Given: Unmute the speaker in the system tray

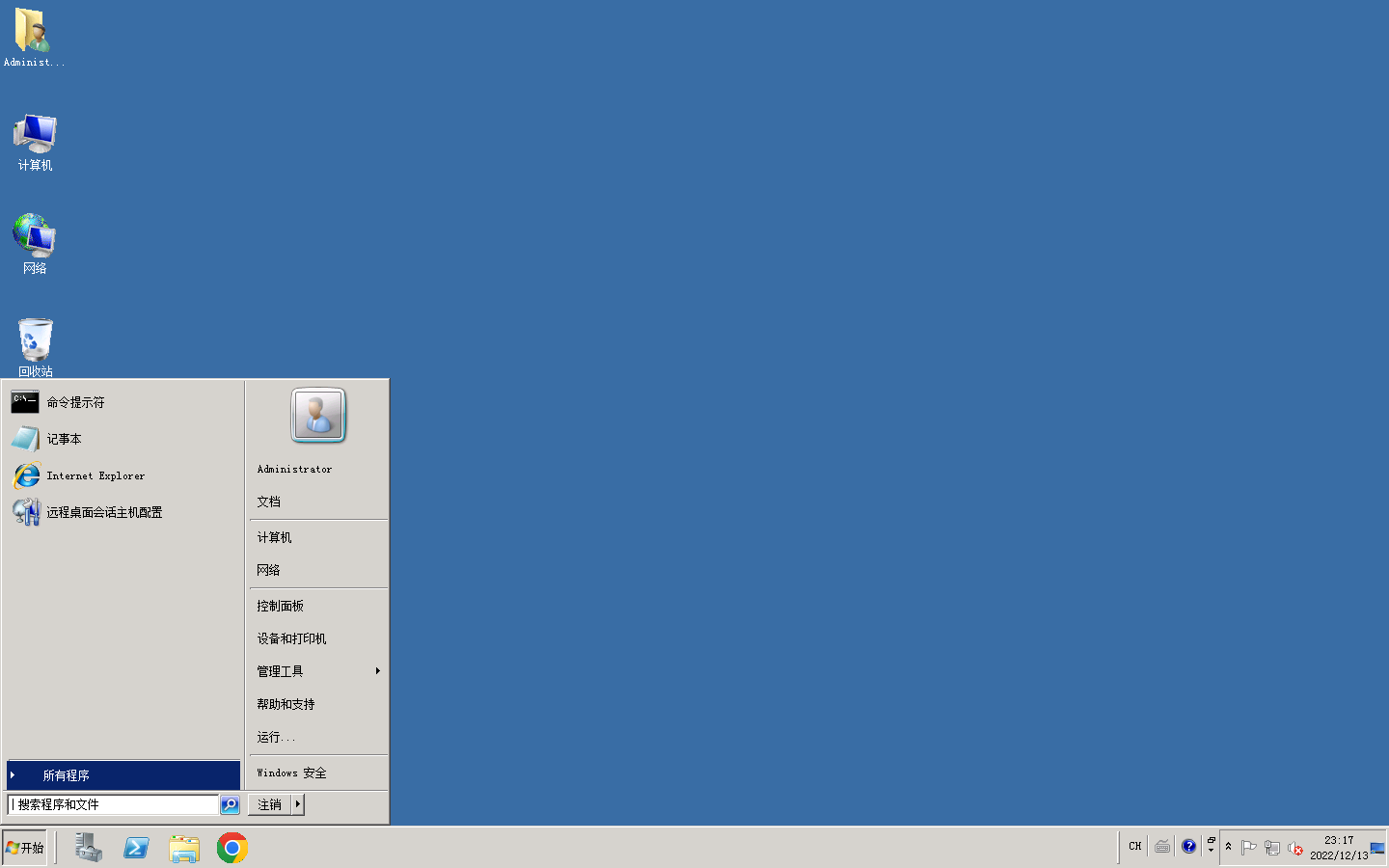Looking at the screenshot, I should point(1296,848).
